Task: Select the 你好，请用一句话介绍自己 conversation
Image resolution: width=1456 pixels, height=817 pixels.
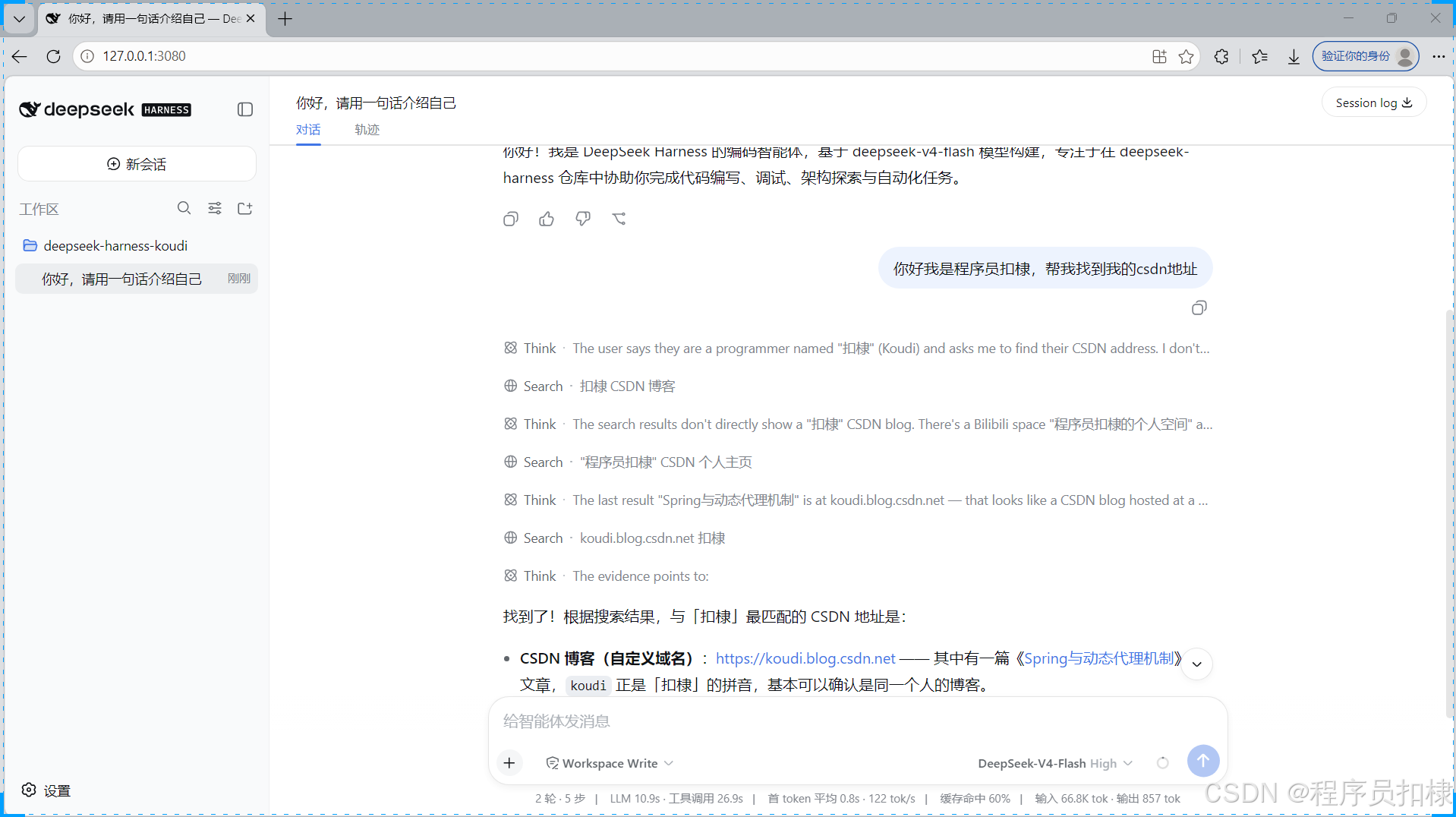Action: point(137,279)
